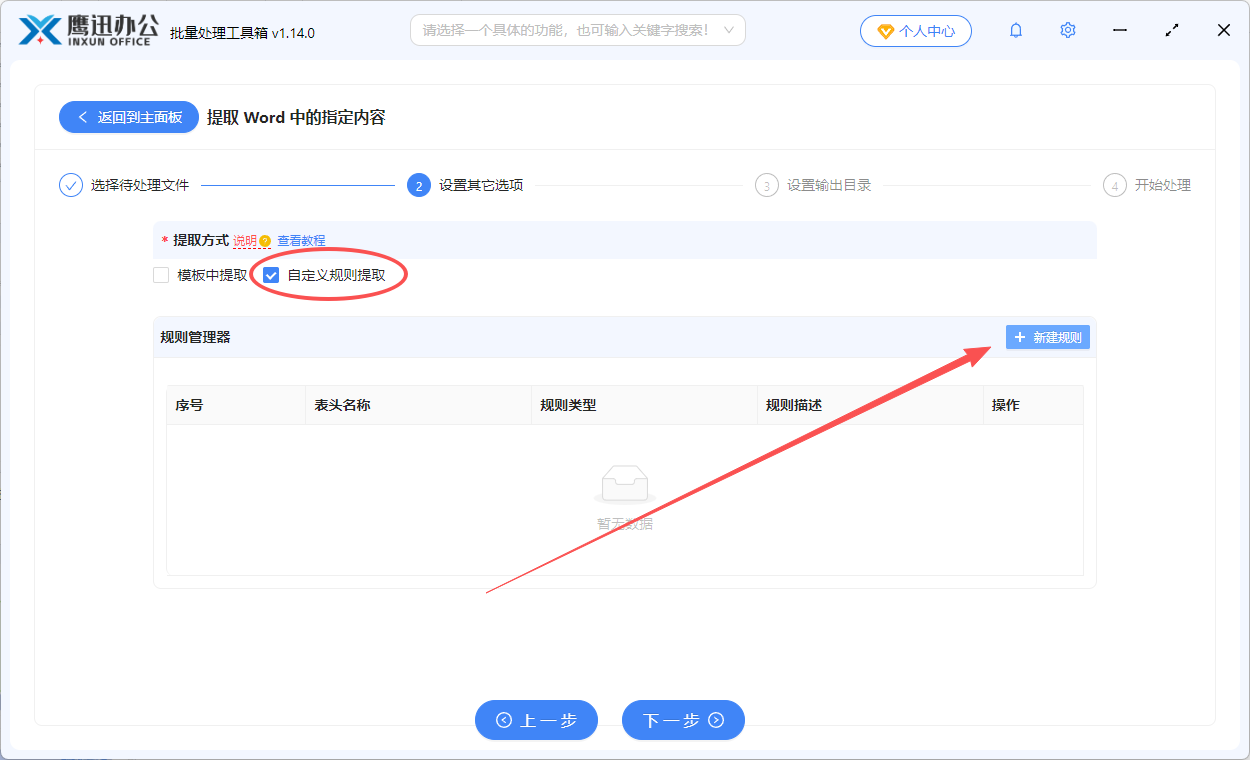Click the checkmark circle on step 选择待处理文件
Viewport: 1250px width, 760px height.
[x=69, y=184]
